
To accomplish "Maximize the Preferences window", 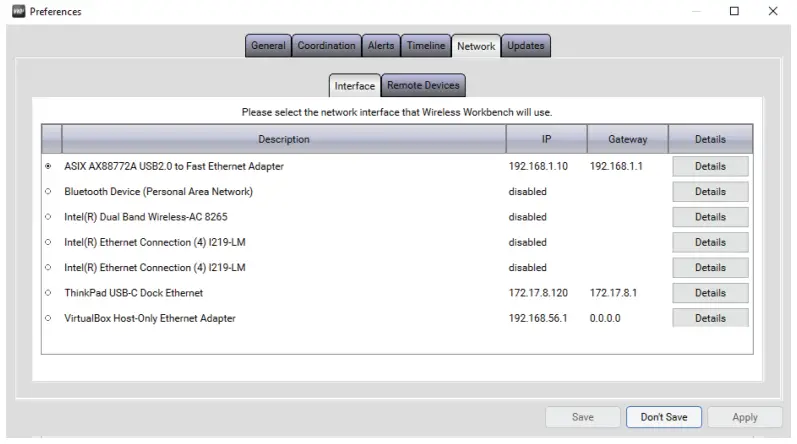I will pos(734,11).
